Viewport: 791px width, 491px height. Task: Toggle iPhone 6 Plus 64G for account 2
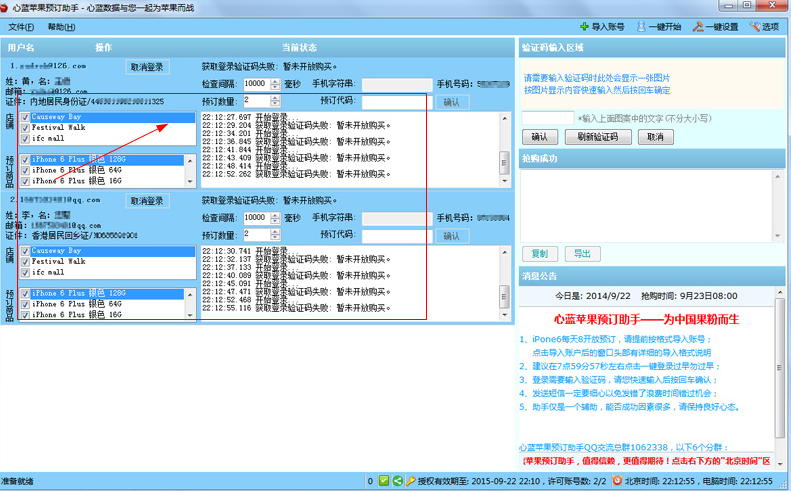25,304
